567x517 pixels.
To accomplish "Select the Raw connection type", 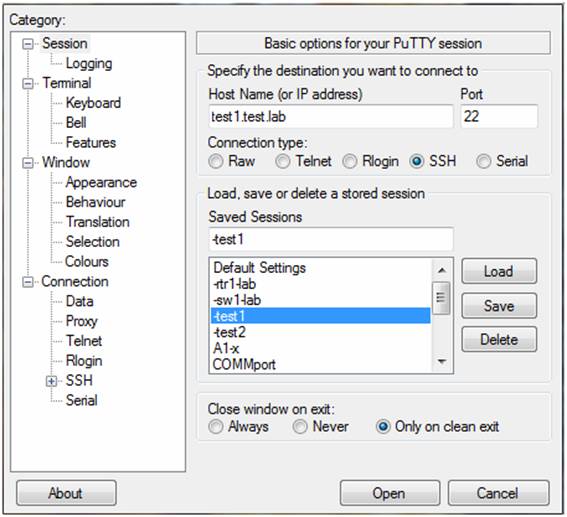I will pyautogui.click(x=216, y=161).
